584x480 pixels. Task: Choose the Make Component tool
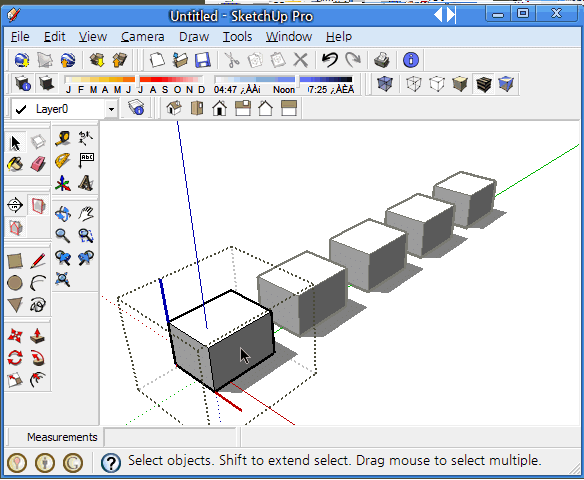pyautogui.click(x=38, y=142)
